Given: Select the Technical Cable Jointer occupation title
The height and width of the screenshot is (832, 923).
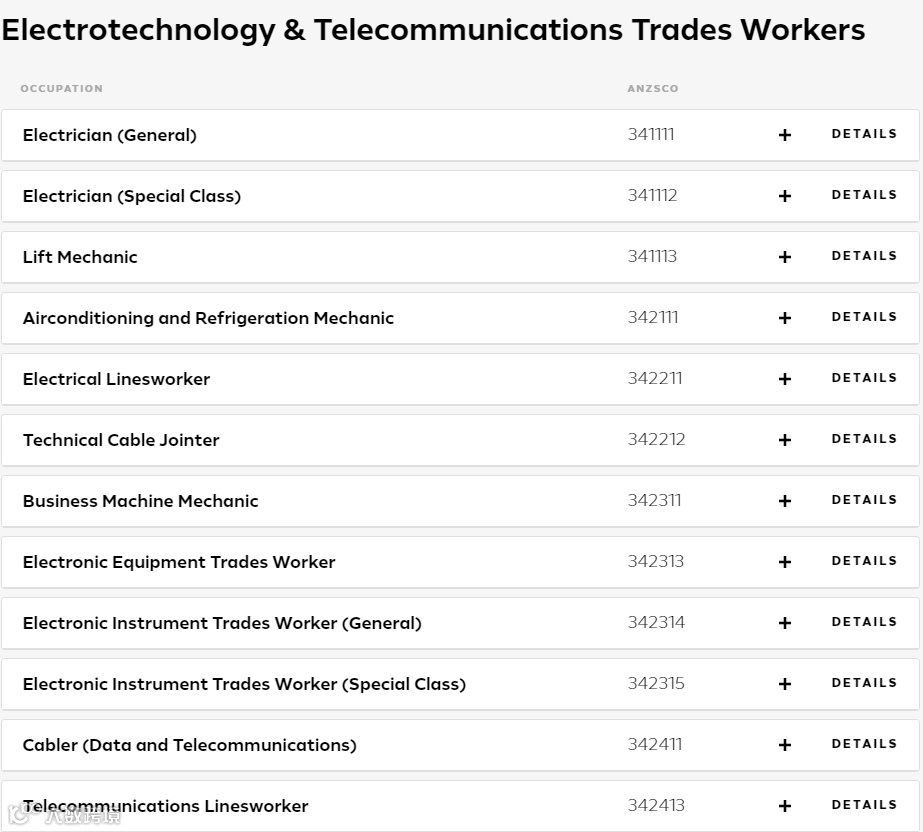Looking at the screenshot, I should point(121,440).
